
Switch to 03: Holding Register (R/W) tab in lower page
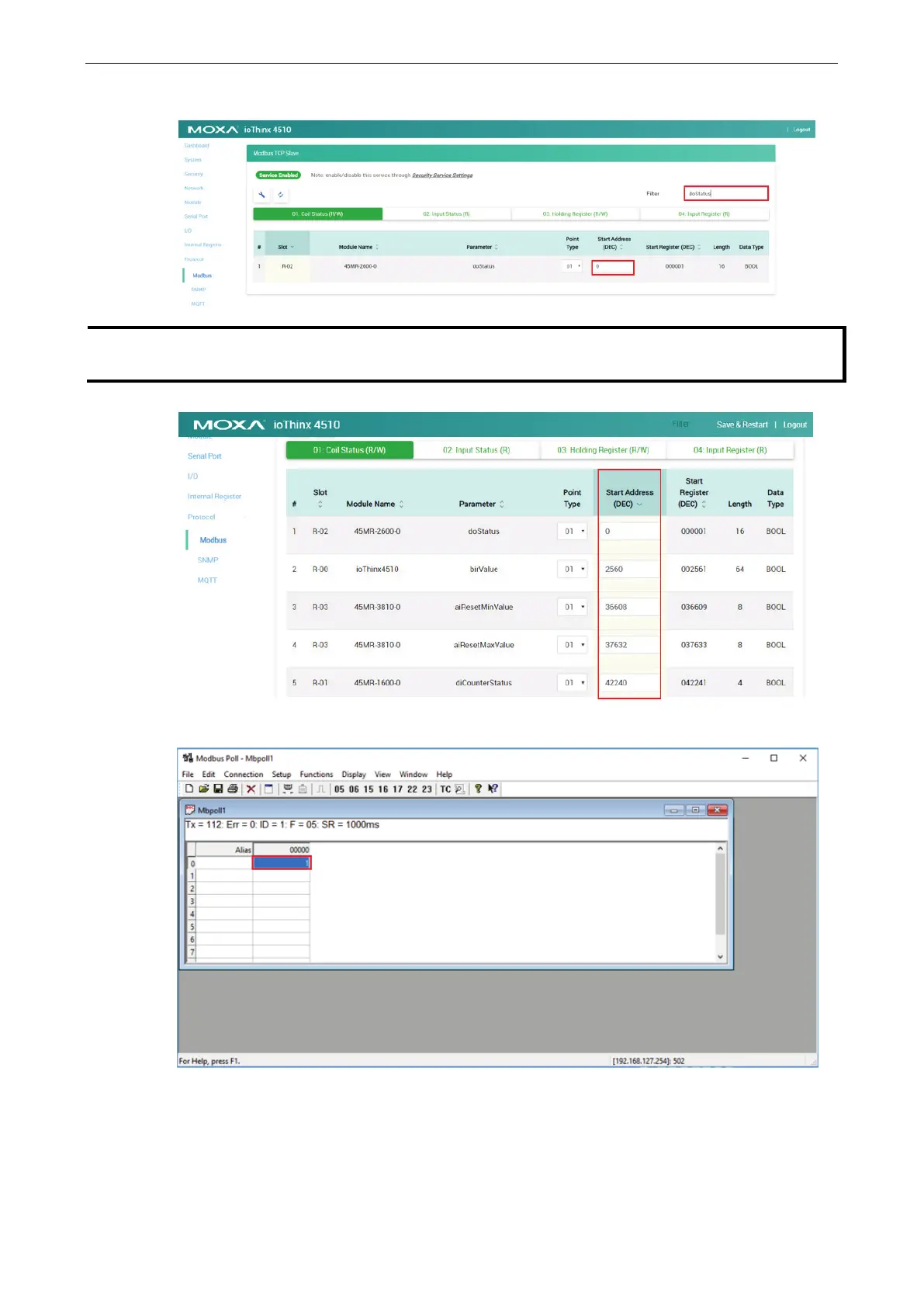click(603, 450)
